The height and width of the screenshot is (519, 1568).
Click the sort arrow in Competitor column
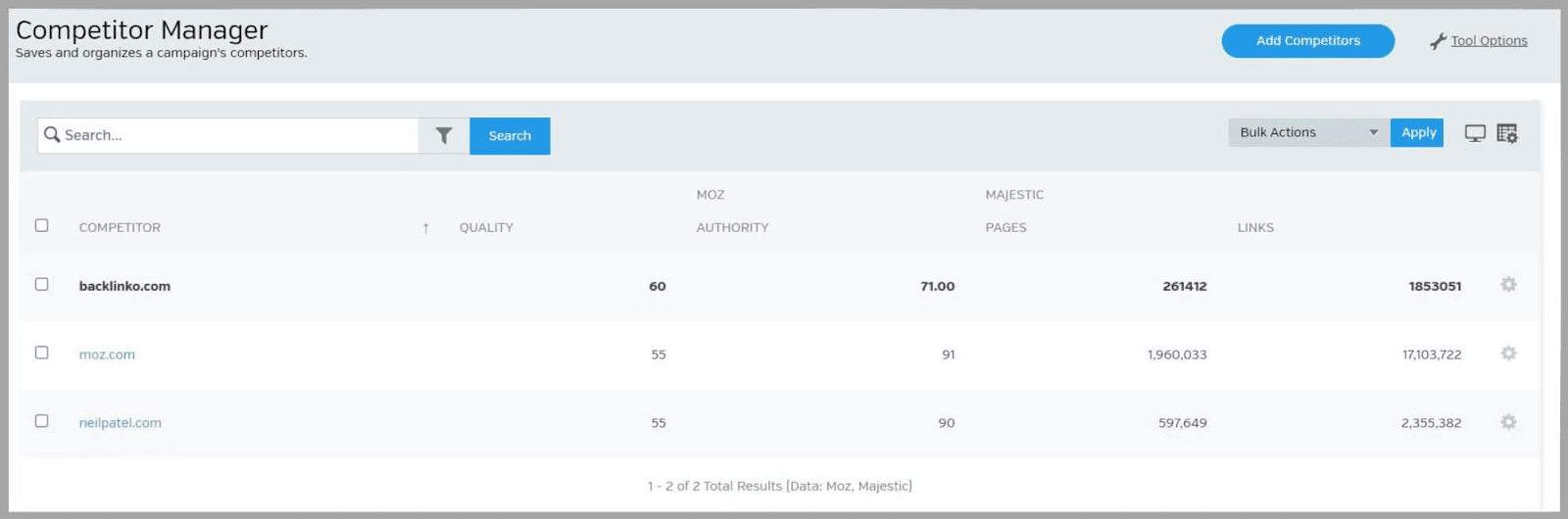click(425, 228)
